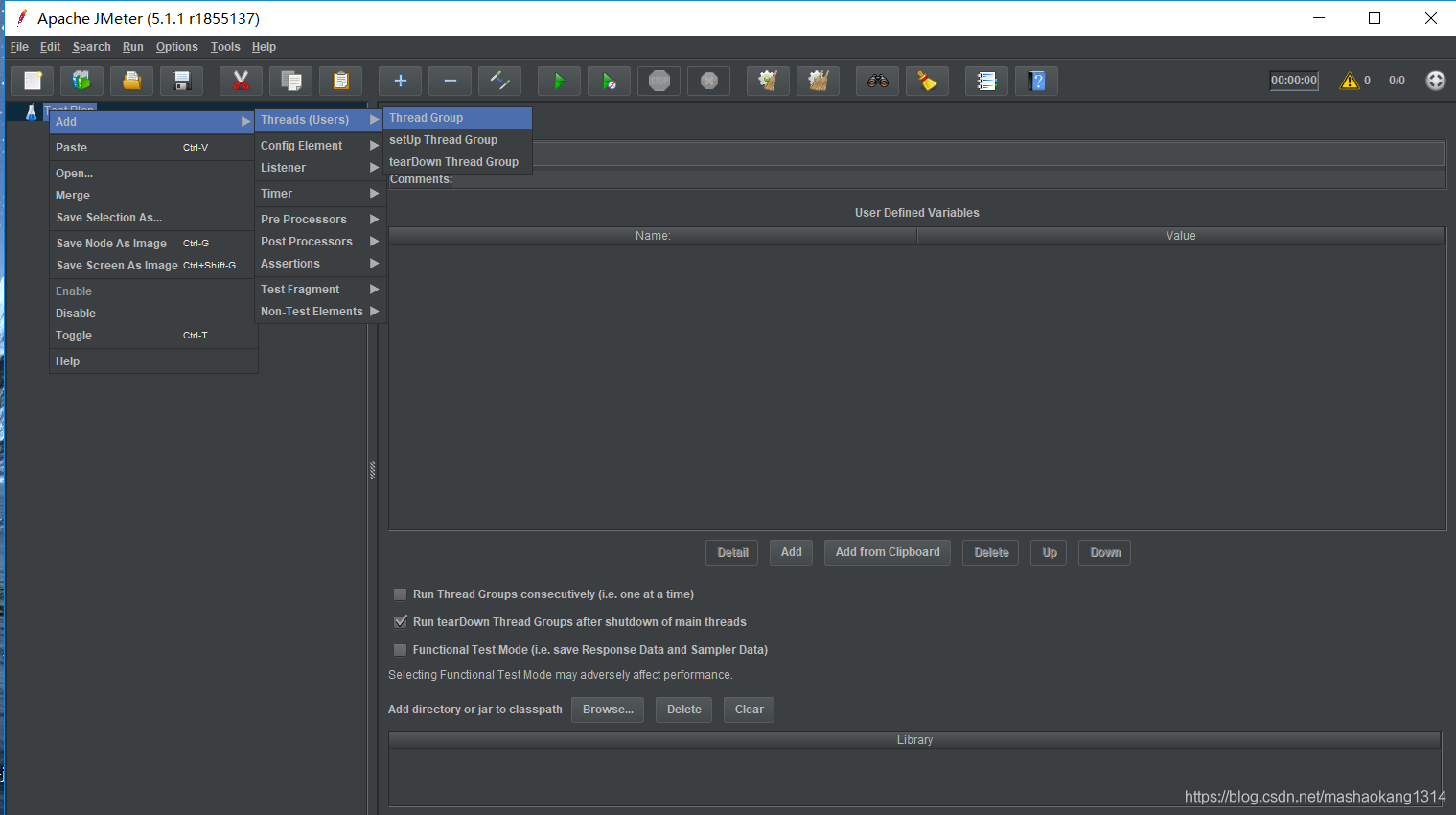The width and height of the screenshot is (1456, 815).
Task: Expand the Non-Test Elements submenu
Action: [320, 312]
